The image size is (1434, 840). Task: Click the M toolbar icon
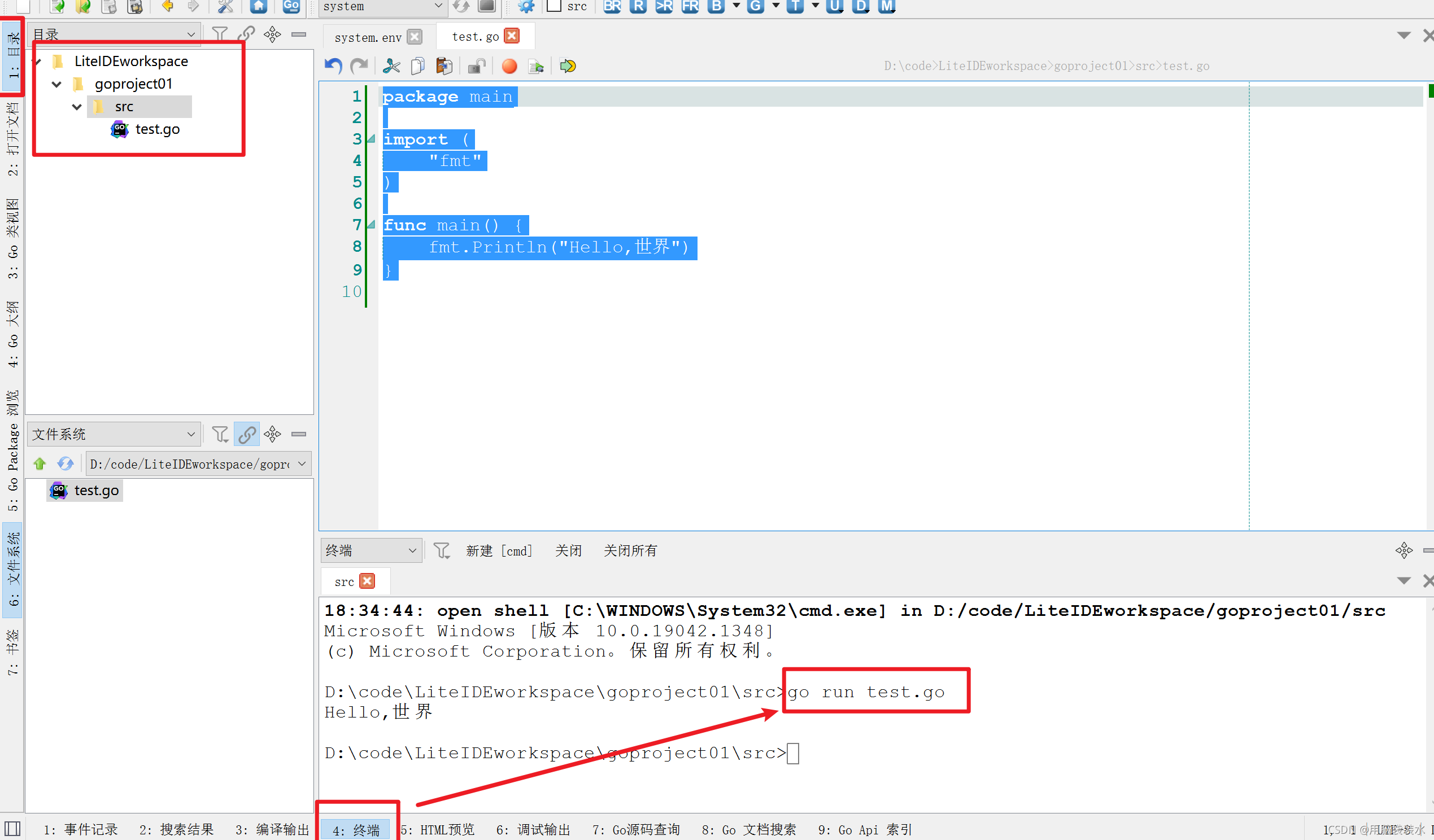[x=887, y=6]
